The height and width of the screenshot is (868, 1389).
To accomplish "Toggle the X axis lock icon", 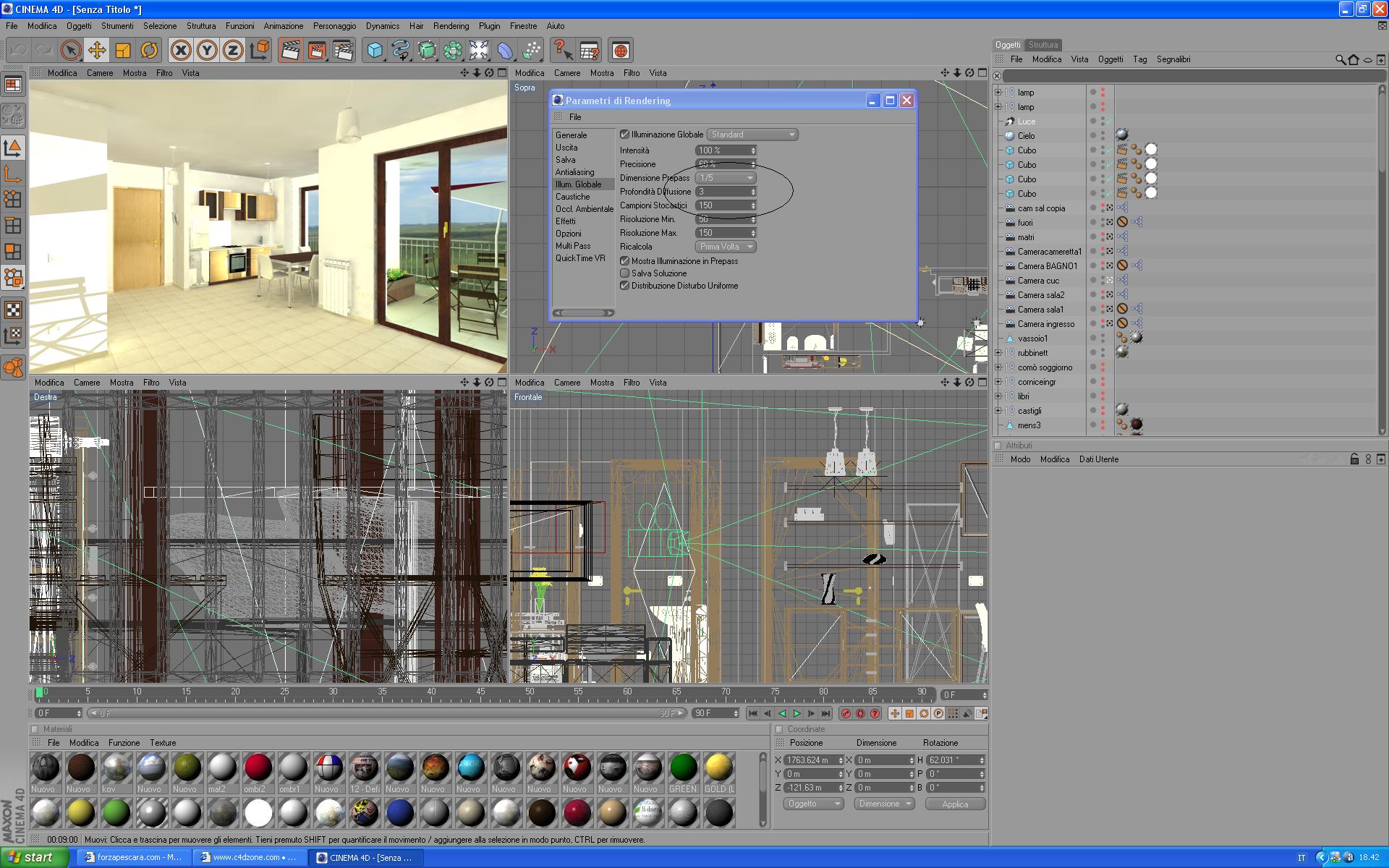I will point(181,51).
